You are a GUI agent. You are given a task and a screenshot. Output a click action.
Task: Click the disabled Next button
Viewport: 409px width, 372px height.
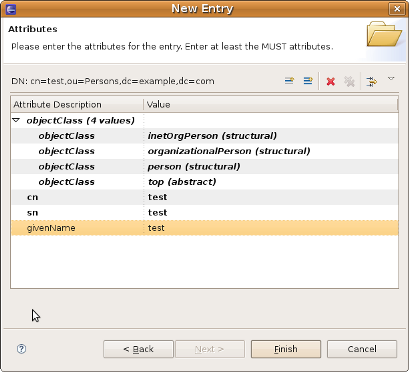tap(210, 349)
